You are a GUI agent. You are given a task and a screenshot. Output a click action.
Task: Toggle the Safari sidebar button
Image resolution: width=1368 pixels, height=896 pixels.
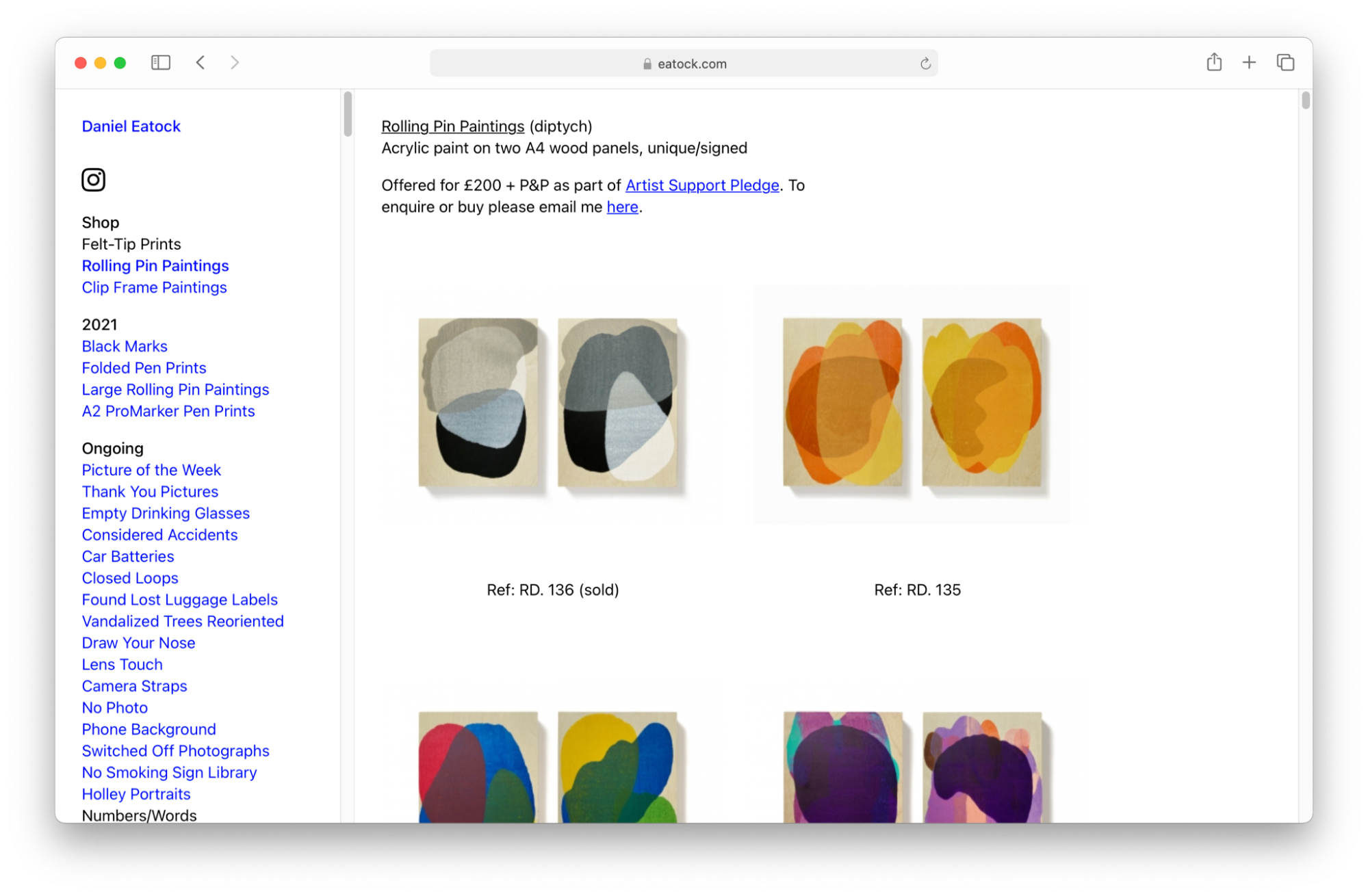point(160,63)
